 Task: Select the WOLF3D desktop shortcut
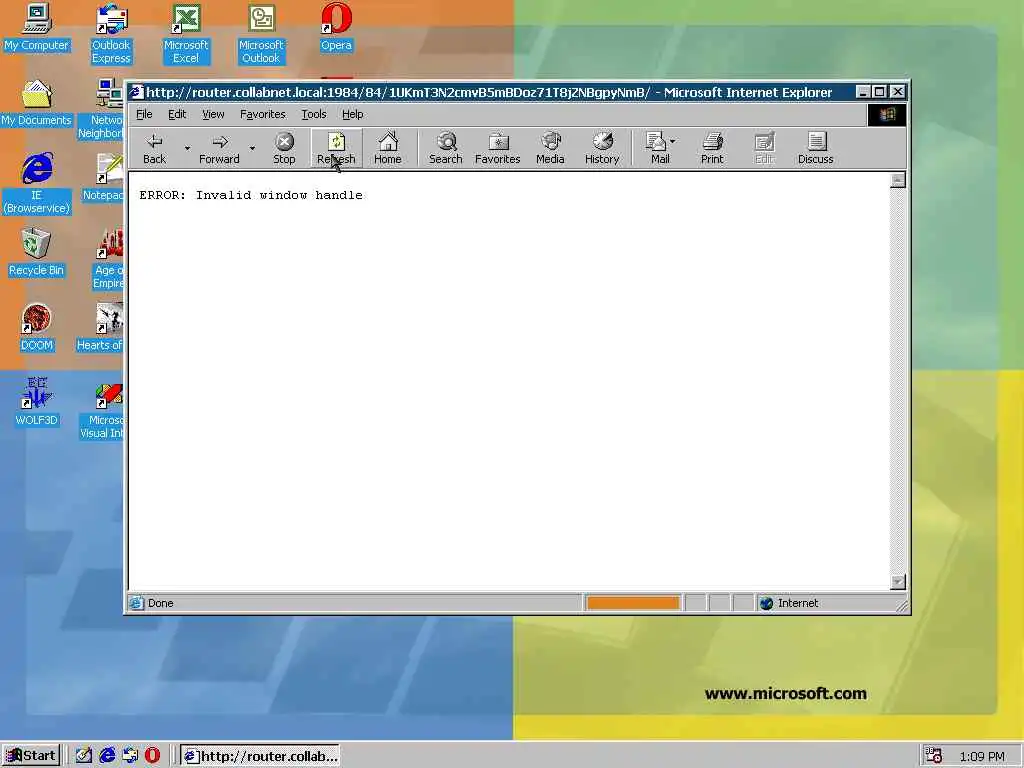point(37,402)
